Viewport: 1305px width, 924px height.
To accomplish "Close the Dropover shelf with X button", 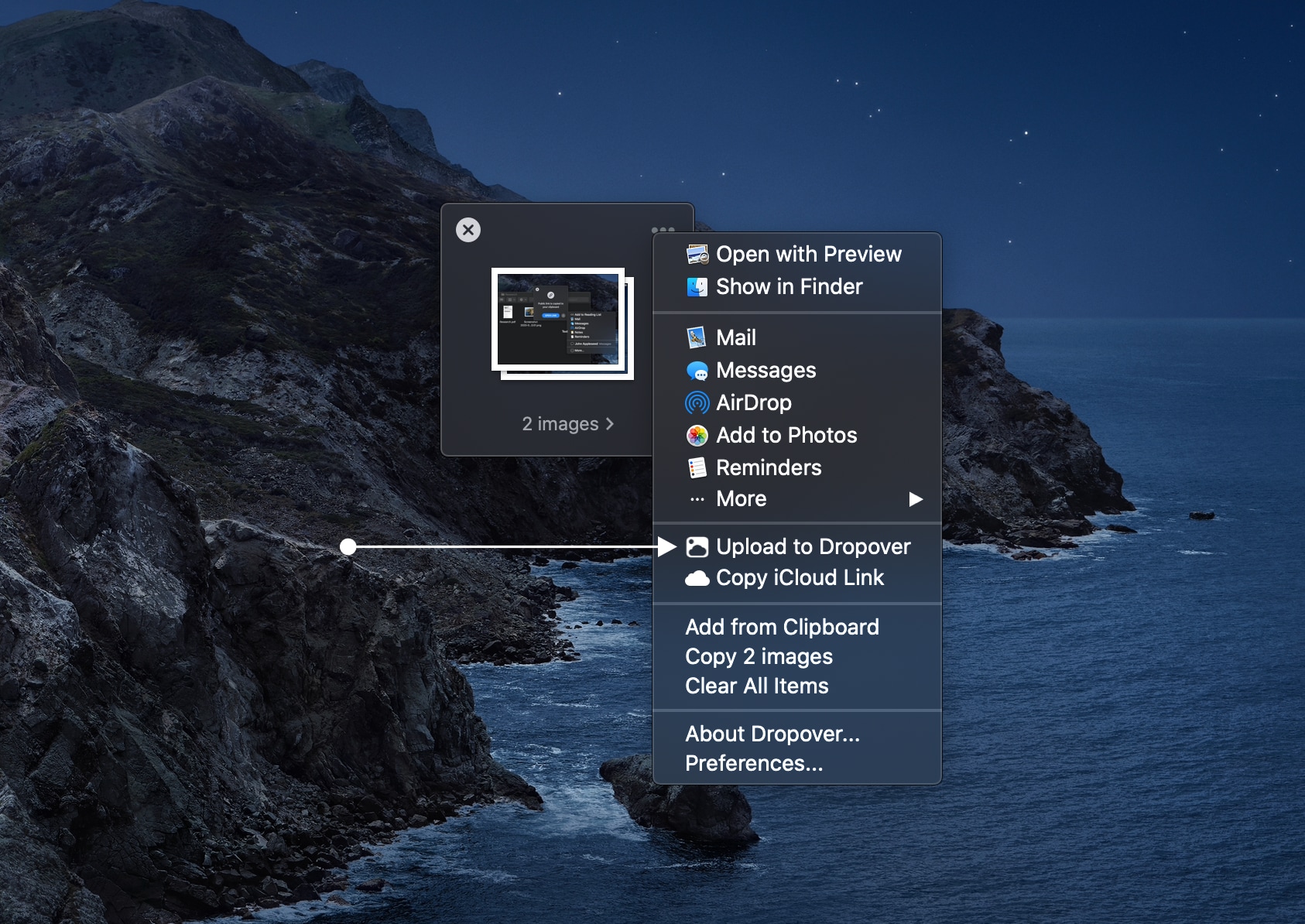I will click(x=468, y=230).
